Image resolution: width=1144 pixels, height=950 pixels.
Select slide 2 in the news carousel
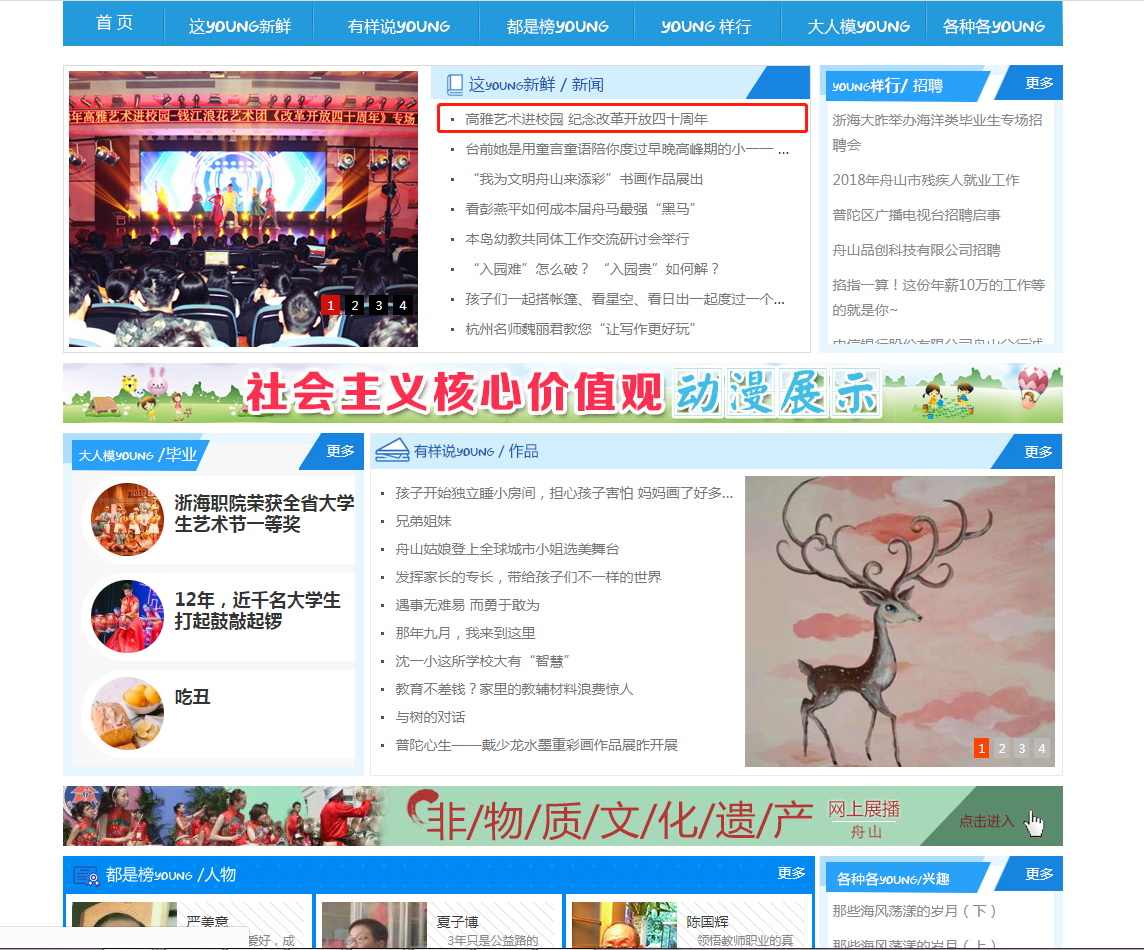(354, 306)
